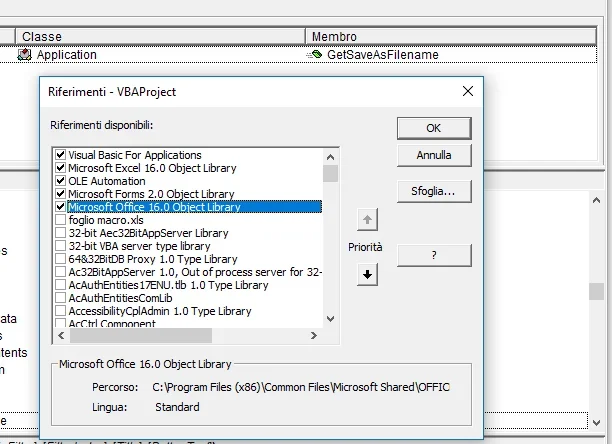Click Membro column header in Object Browser

(x=451, y=36)
